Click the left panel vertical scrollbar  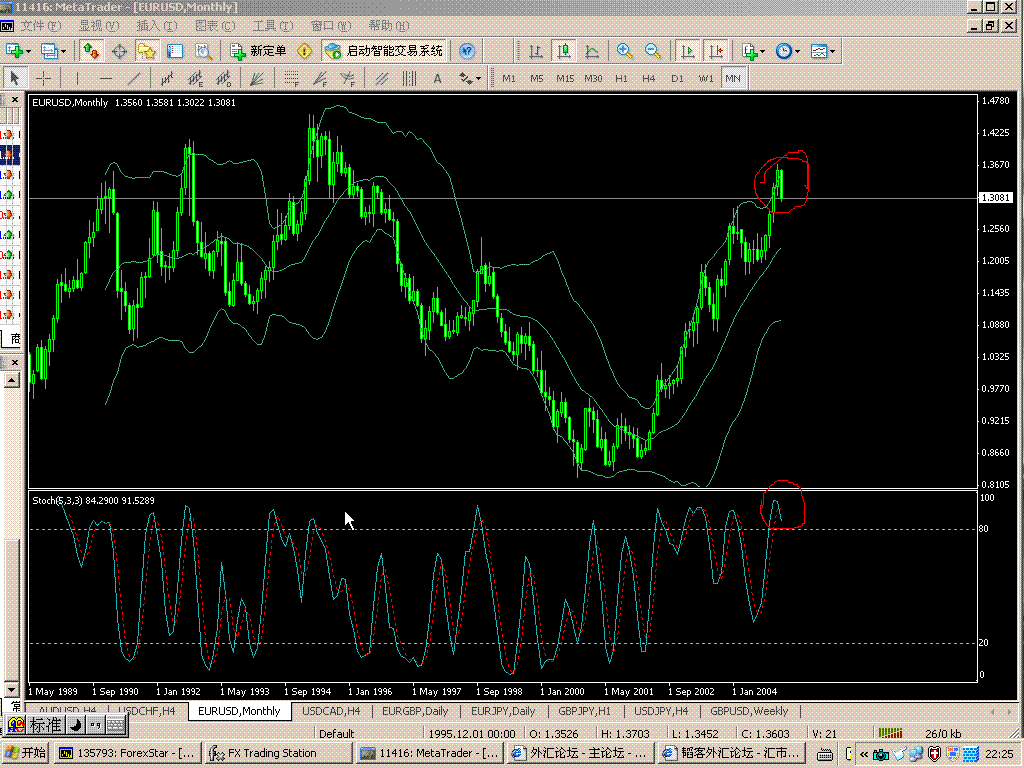(x=12, y=600)
